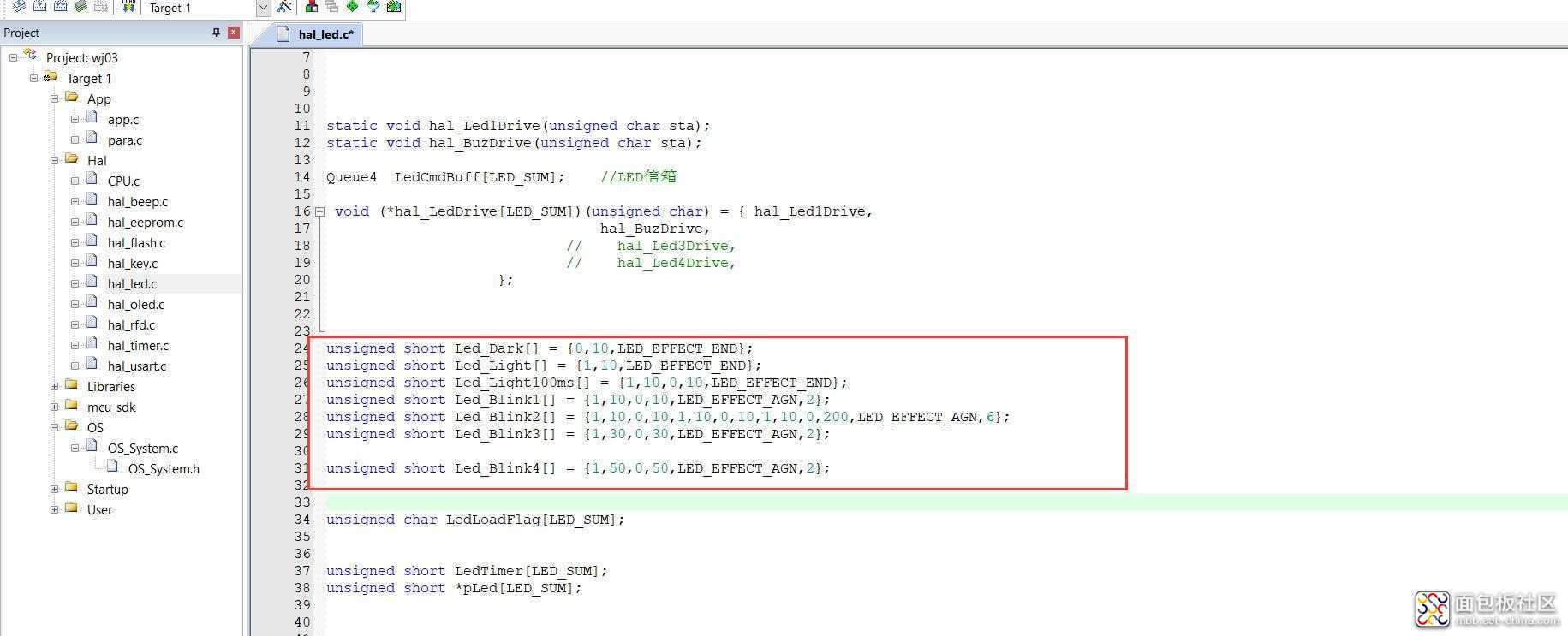Select OS_System.c in the OS group
The width and height of the screenshot is (1568, 636).
click(143, 449)
